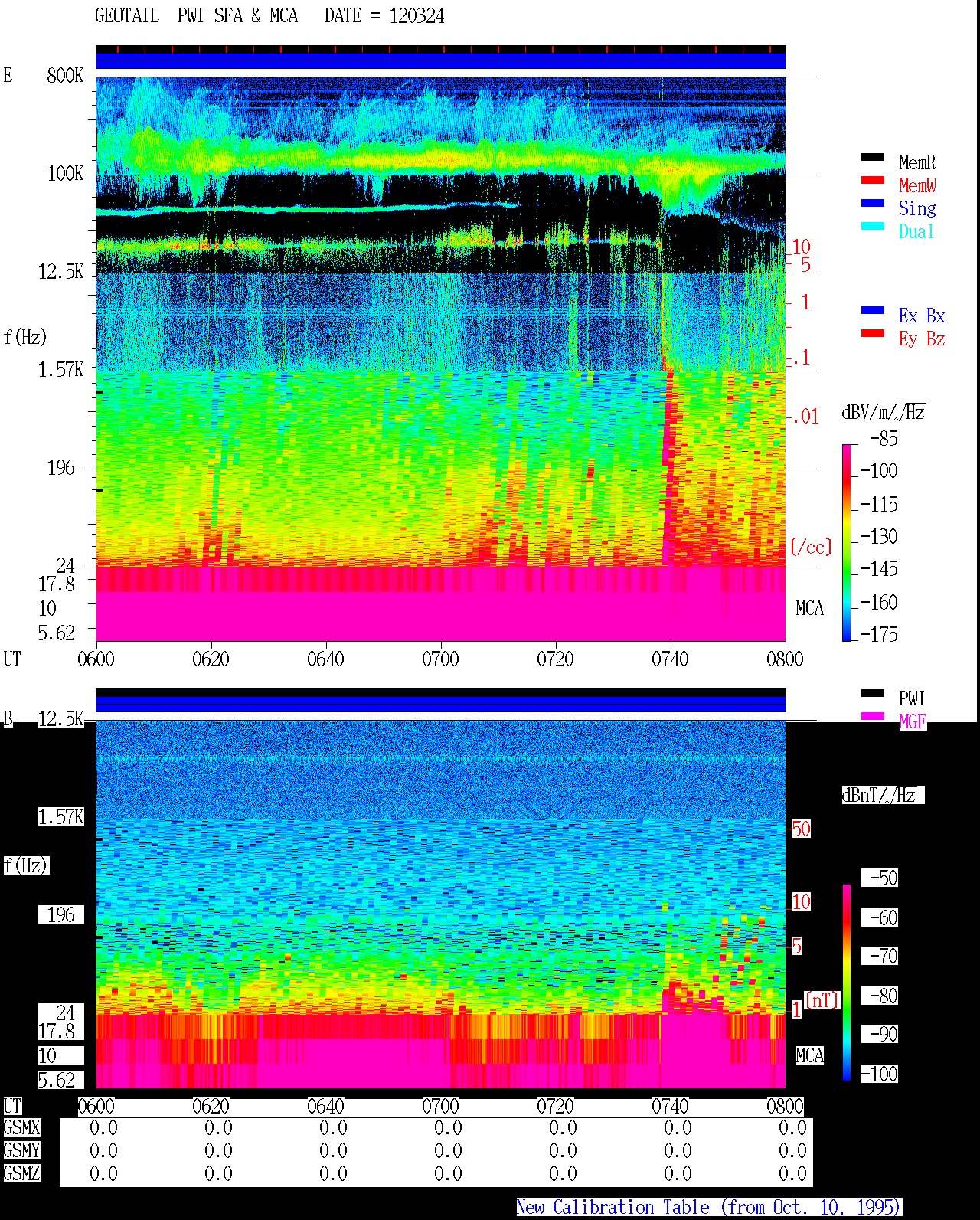
Task: Click the red MemW legend swatch
Action: pyautogui.click(x=873, y=181)
